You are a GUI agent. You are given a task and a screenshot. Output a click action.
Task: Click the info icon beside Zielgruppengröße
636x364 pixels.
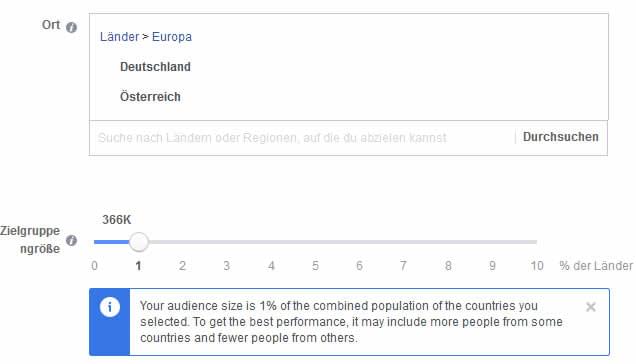71,240
